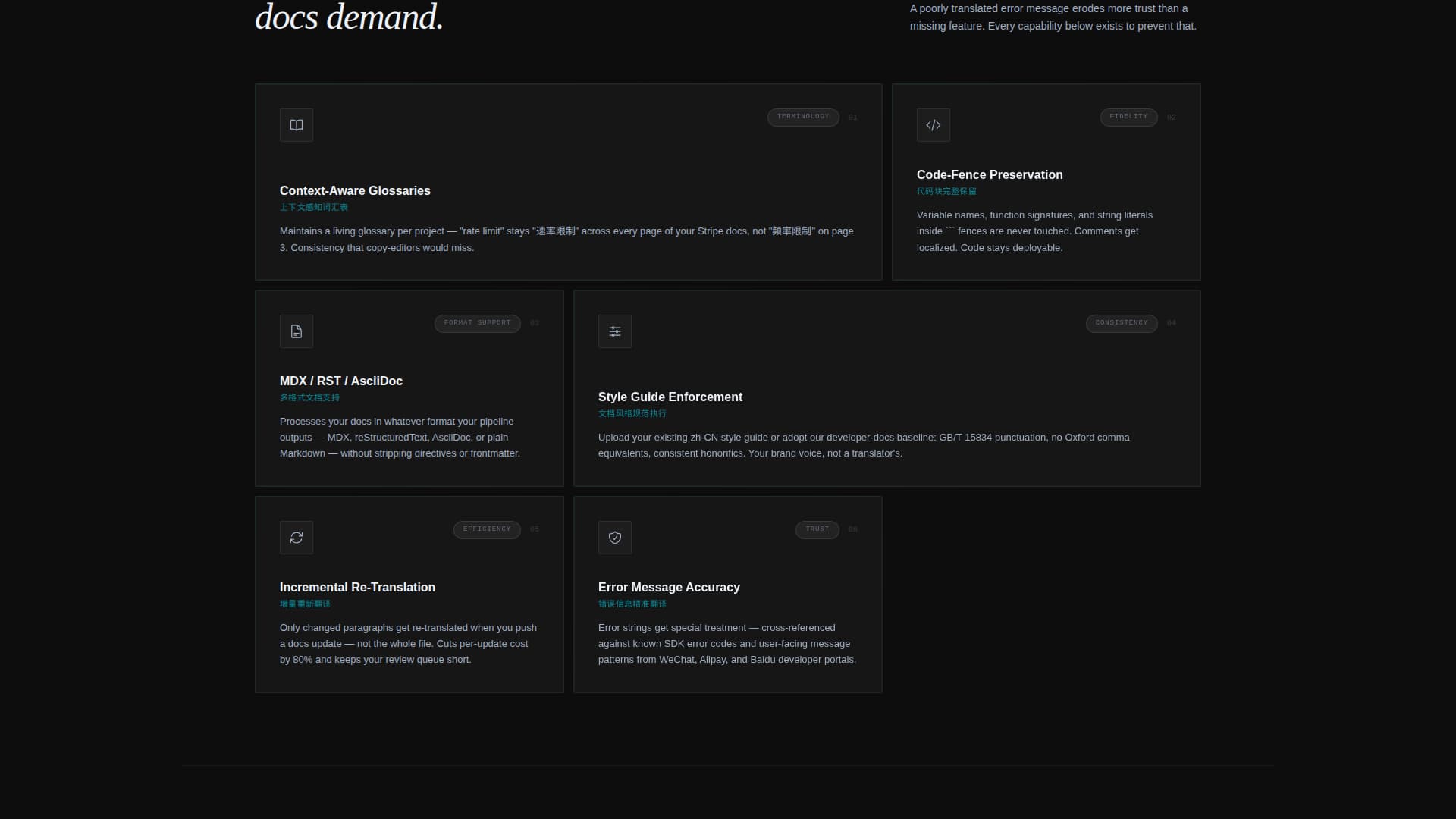This screenshot has width=1456, height=819.
Task: Click the 多格式文档支持 subtitle
Action: click(x=309, y=397)
